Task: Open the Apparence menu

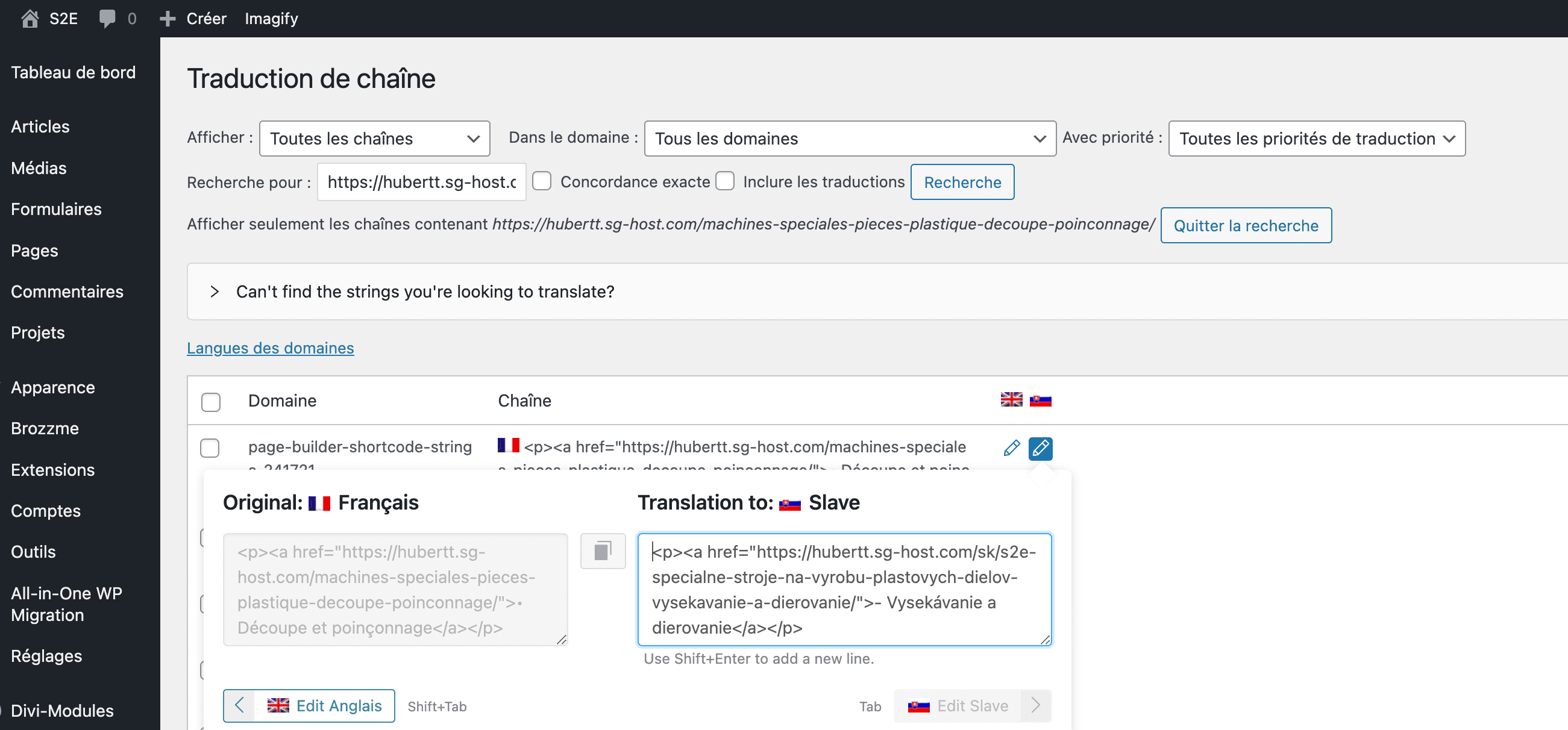Action: [53, 387]
